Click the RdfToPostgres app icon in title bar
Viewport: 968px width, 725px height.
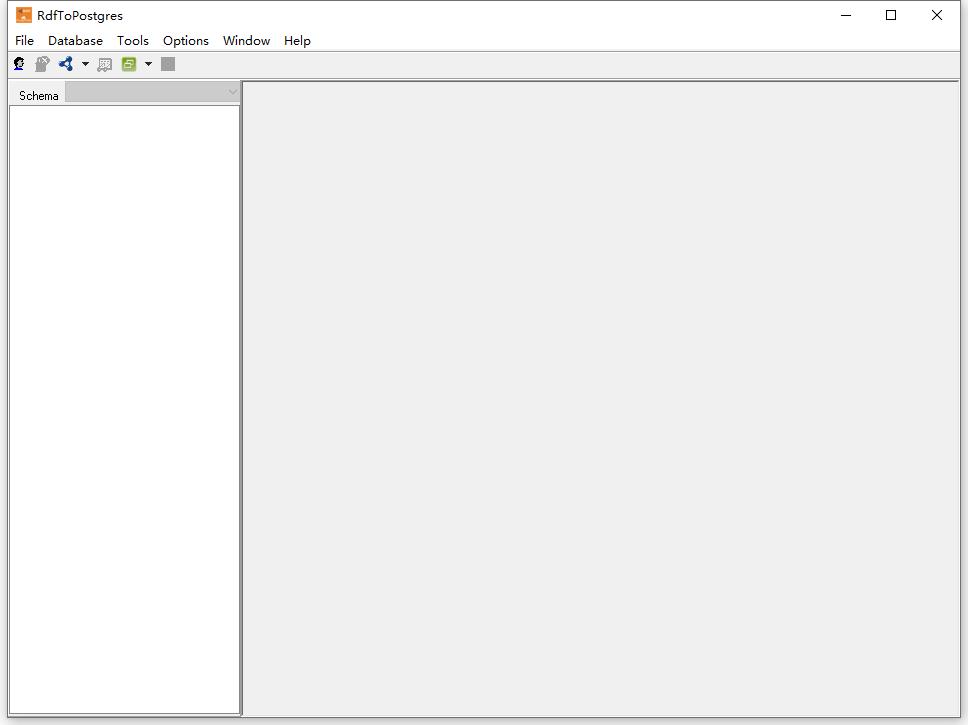pos(24,15)
